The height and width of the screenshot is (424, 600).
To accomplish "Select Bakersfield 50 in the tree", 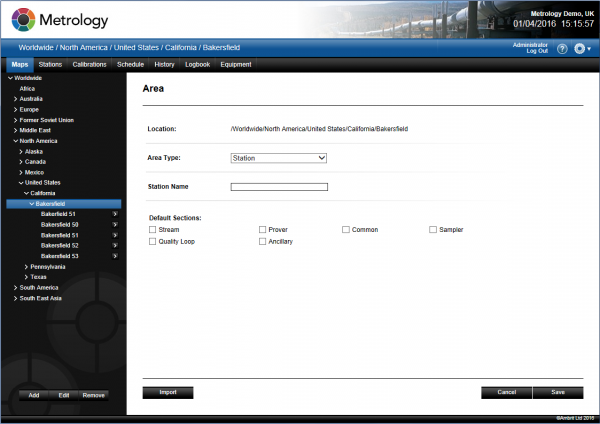I will pos(59,225).
